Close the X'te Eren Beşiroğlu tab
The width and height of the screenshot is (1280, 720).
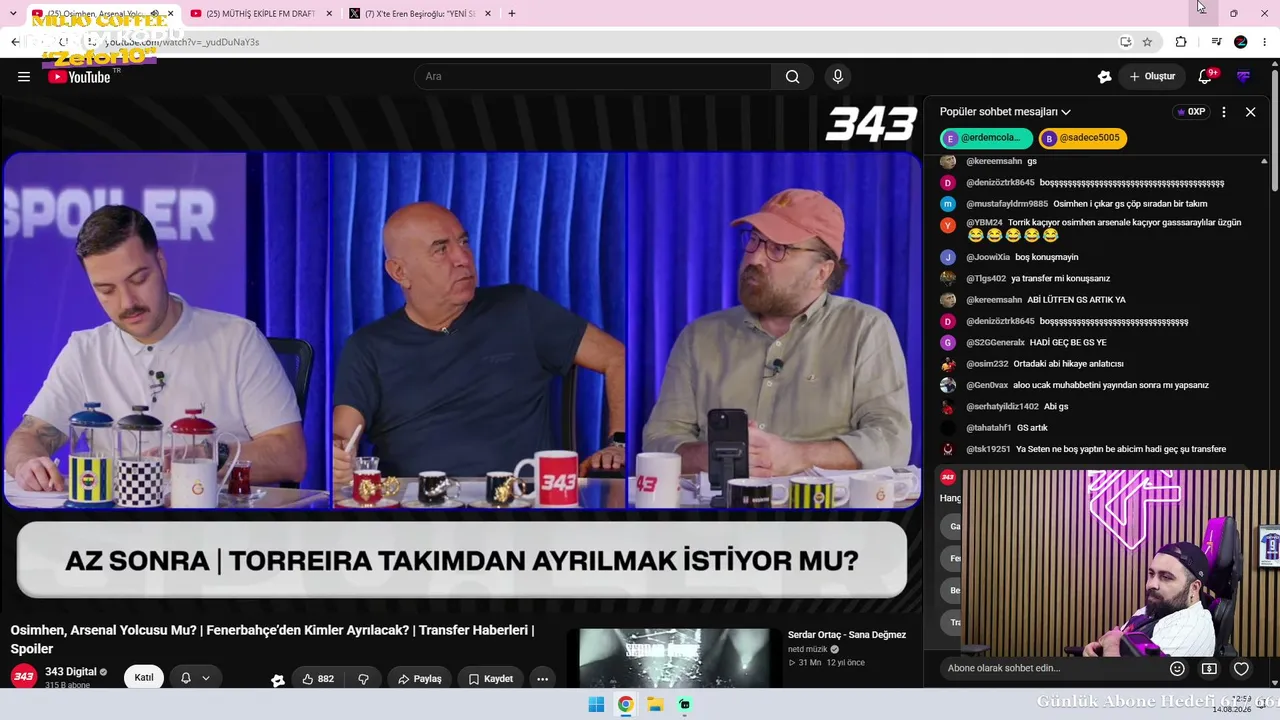[489, 14]
